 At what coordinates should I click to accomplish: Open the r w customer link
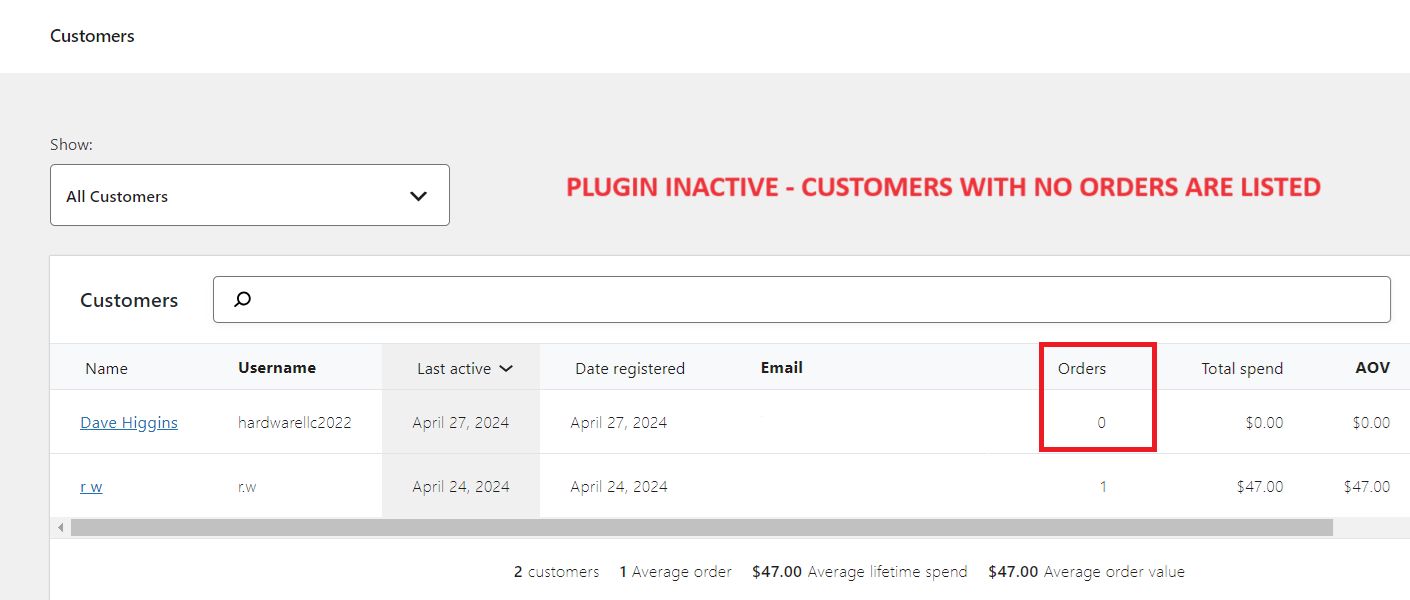click(x=91, y=486)
